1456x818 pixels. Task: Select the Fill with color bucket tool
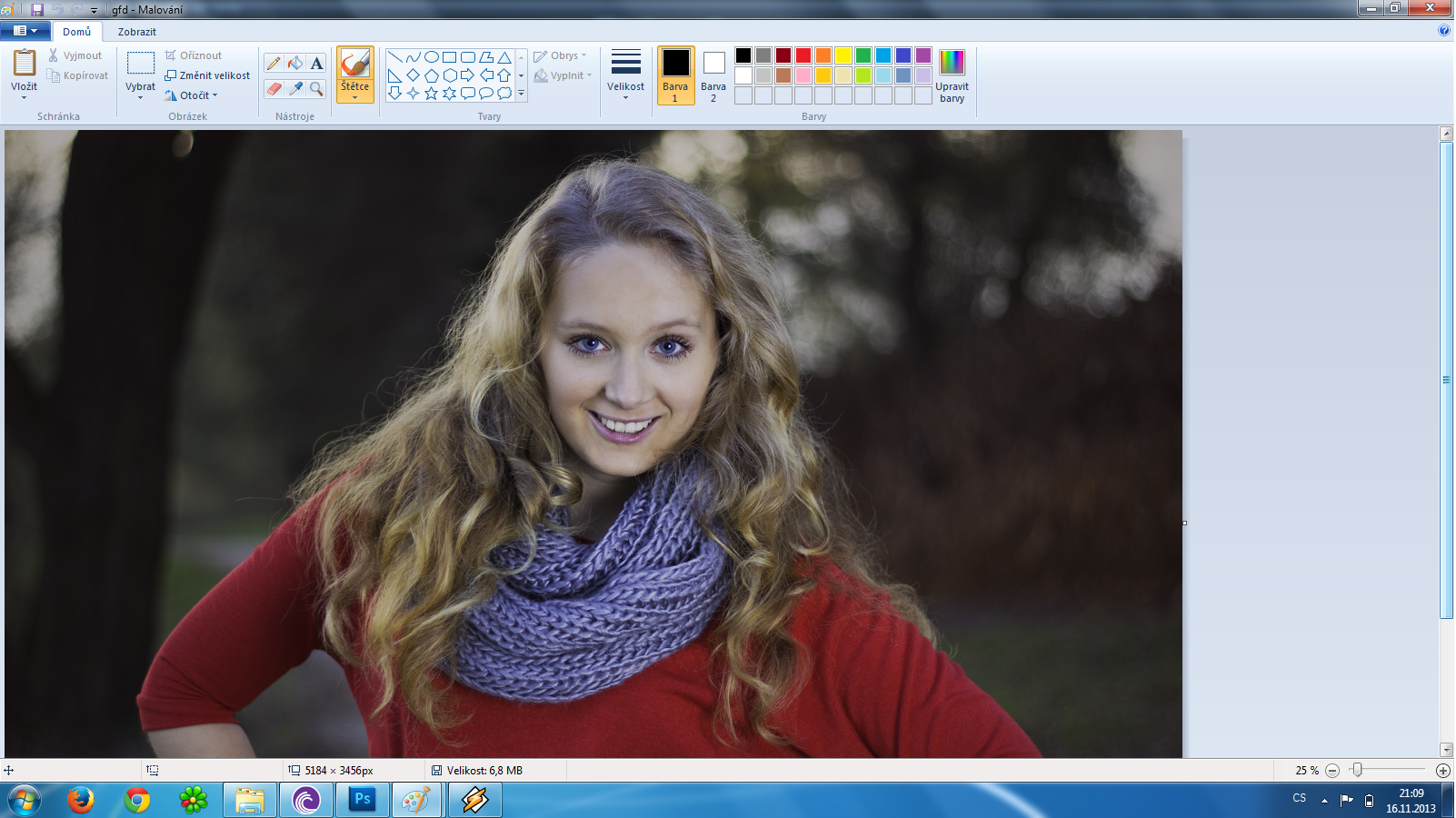[x=295, y=64]
